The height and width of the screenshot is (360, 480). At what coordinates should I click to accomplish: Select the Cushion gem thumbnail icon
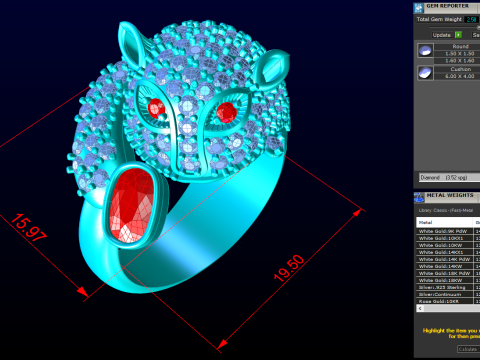coord(425,73)
